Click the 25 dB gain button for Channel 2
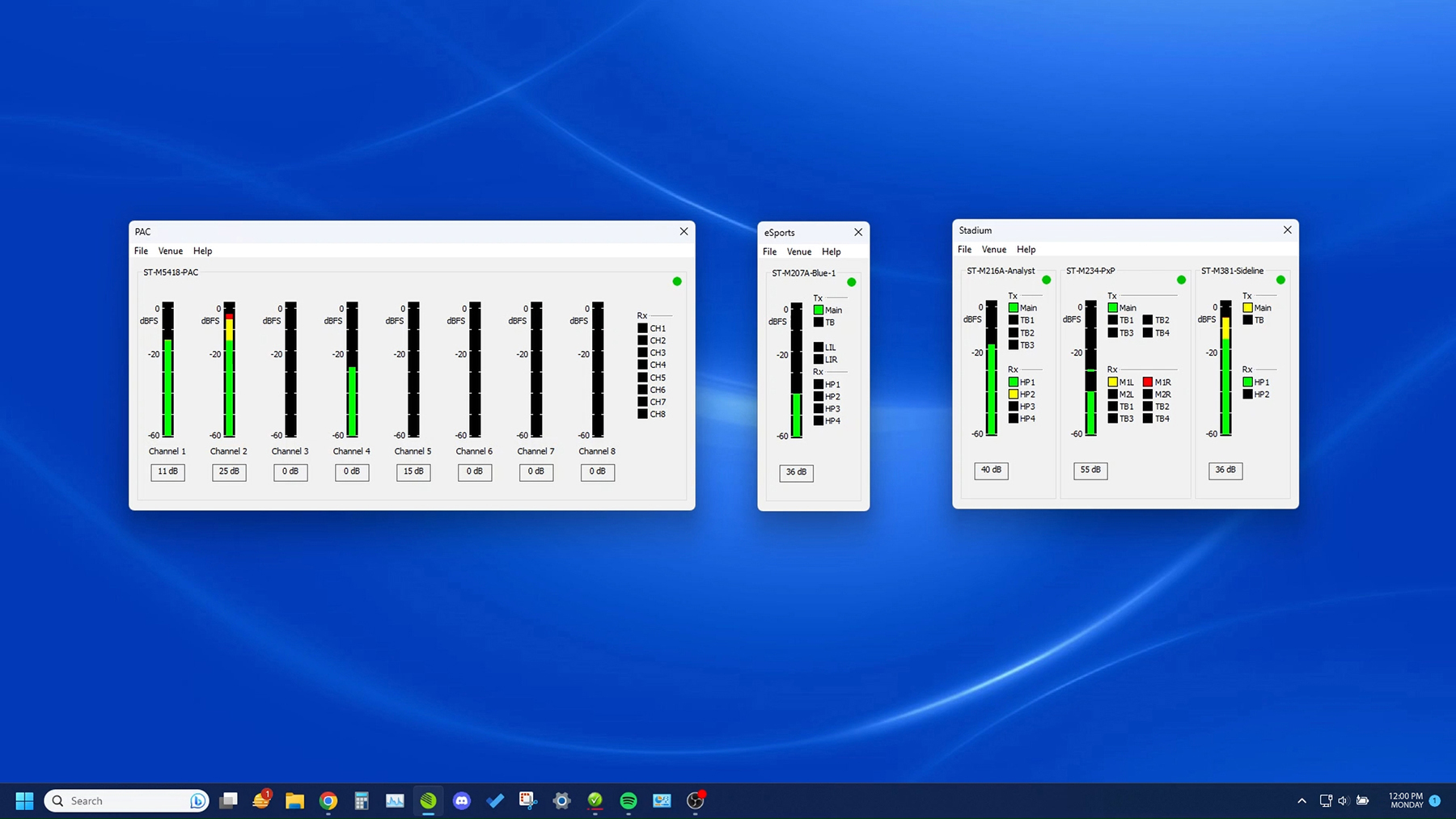Viewport: 1456px width, 819px height. point(229,471)
